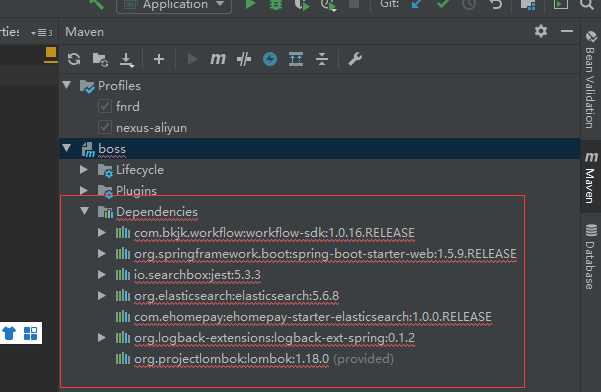Collapse the boss project node
601x392 pixels.
coord(67,148)
